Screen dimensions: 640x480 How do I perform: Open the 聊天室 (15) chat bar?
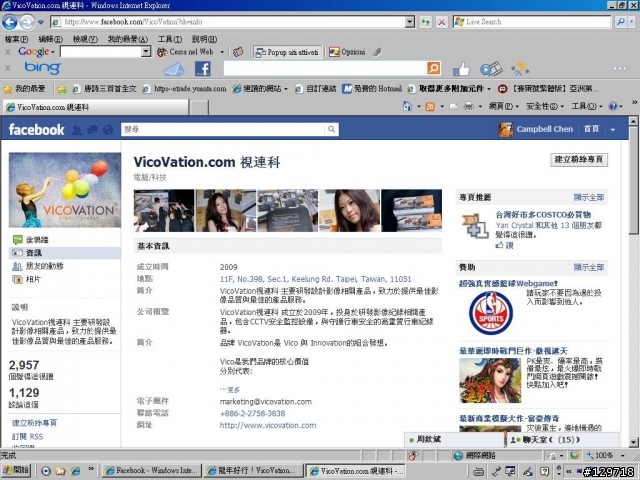562,440
